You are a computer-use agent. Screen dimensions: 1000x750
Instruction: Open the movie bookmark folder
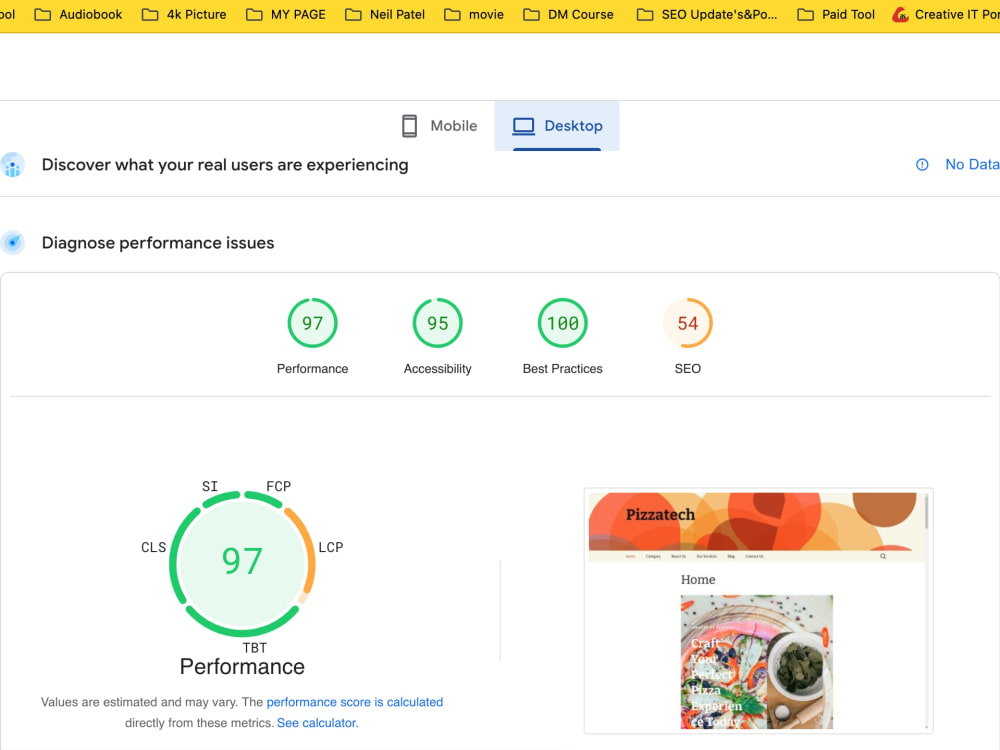(474, 14)
